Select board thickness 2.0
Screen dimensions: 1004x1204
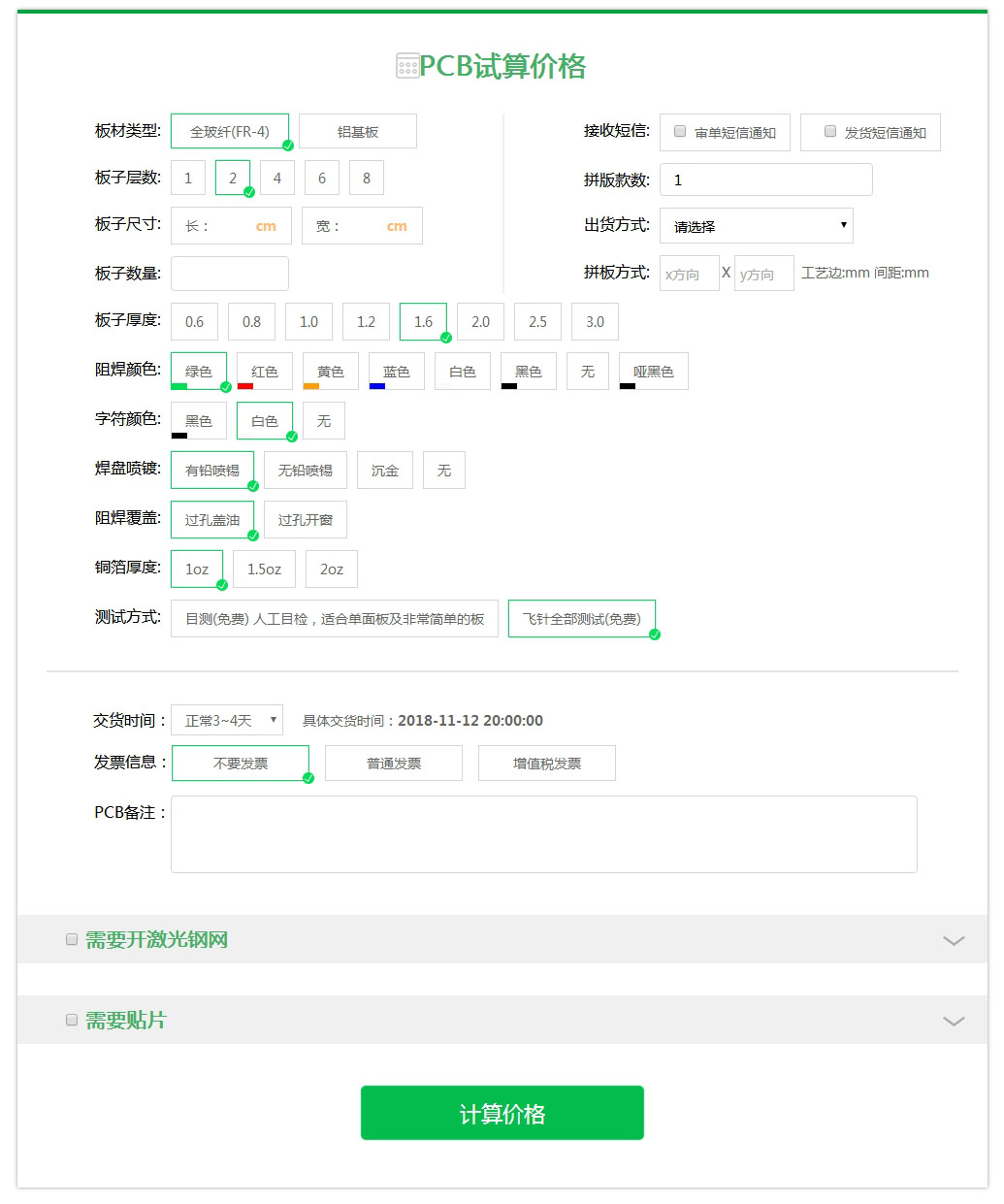pos(481,321)
